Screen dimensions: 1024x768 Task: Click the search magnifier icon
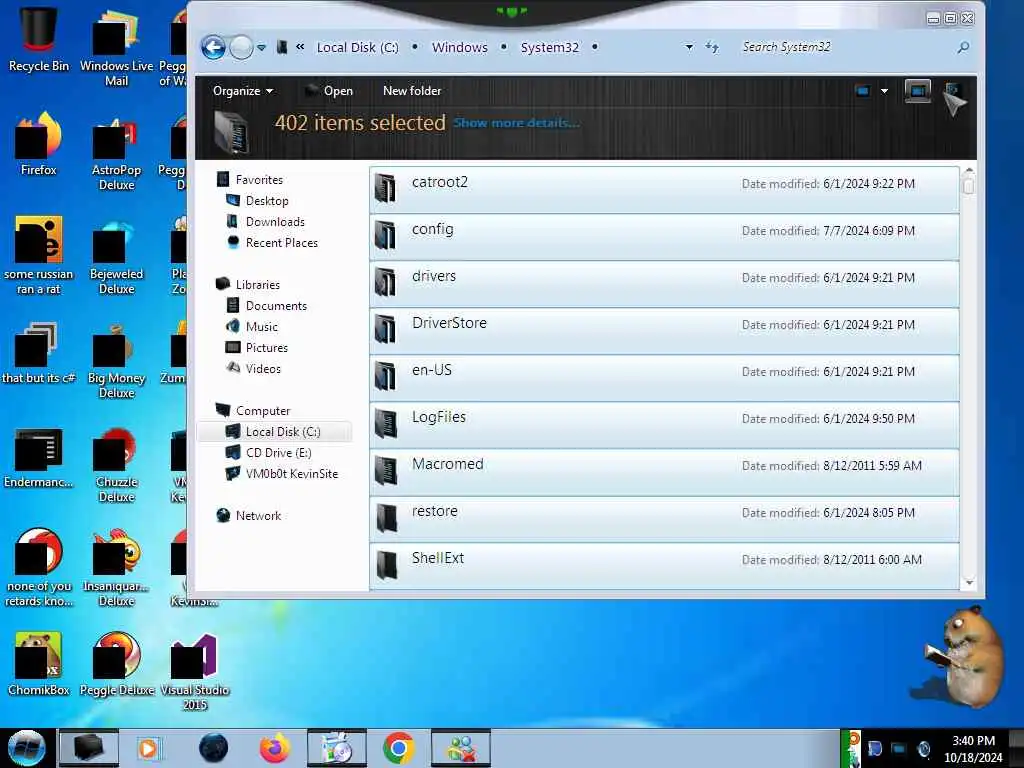coord(963,47)
